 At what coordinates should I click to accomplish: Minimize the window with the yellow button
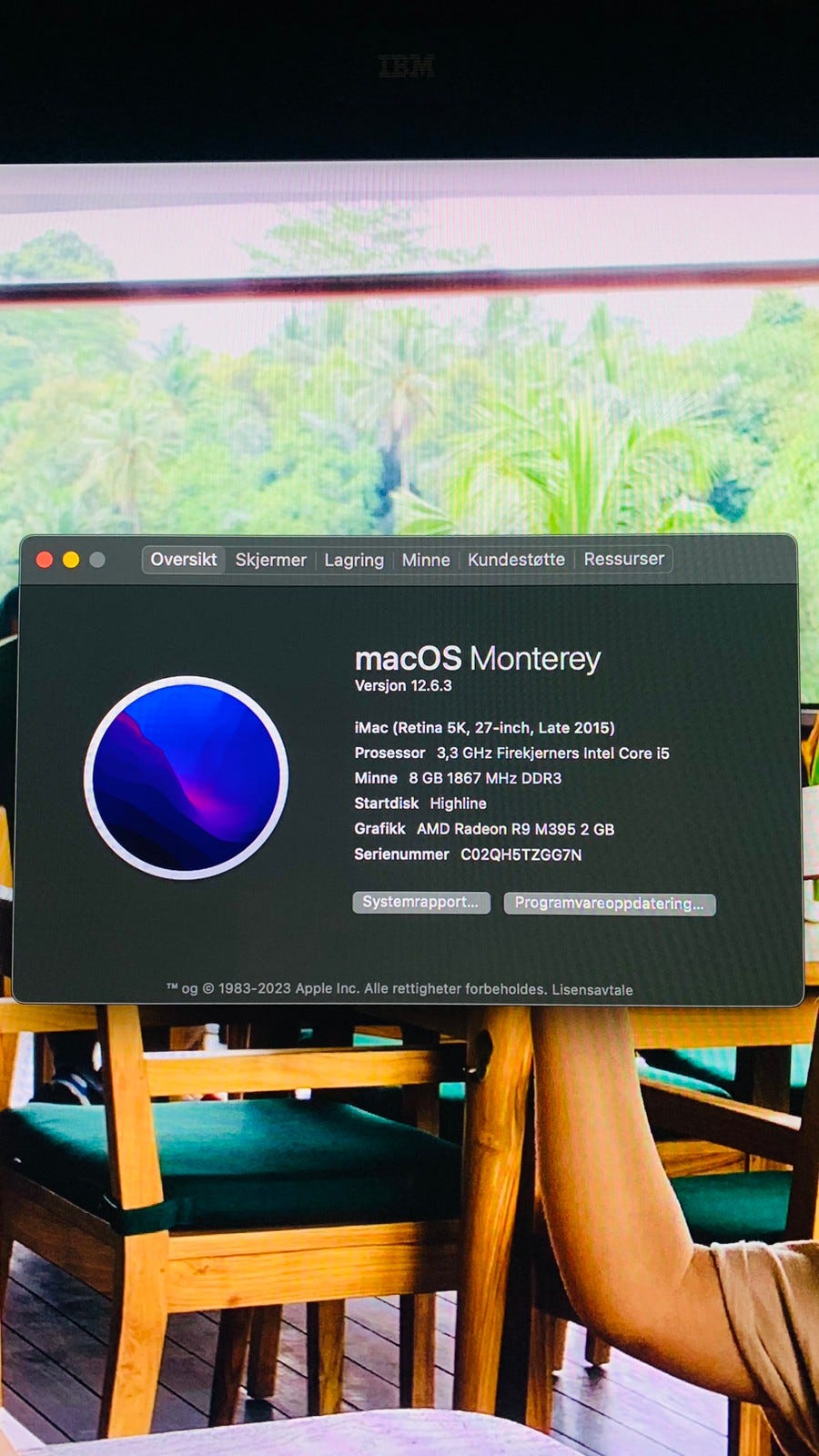(71, 560)
